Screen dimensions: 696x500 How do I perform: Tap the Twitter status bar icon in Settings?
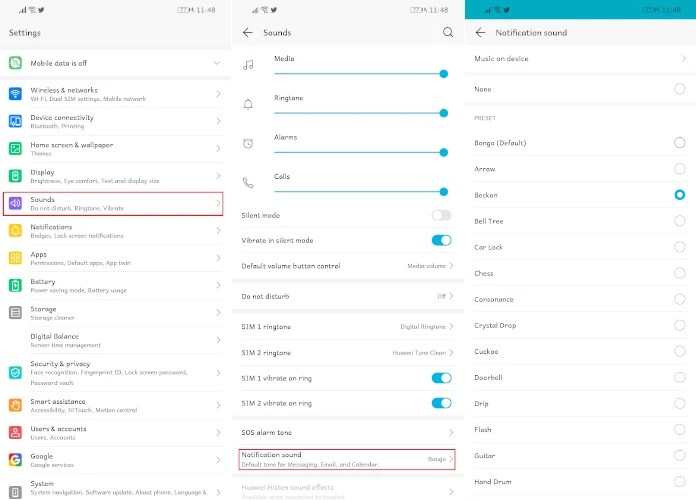[x=41, y=10]
